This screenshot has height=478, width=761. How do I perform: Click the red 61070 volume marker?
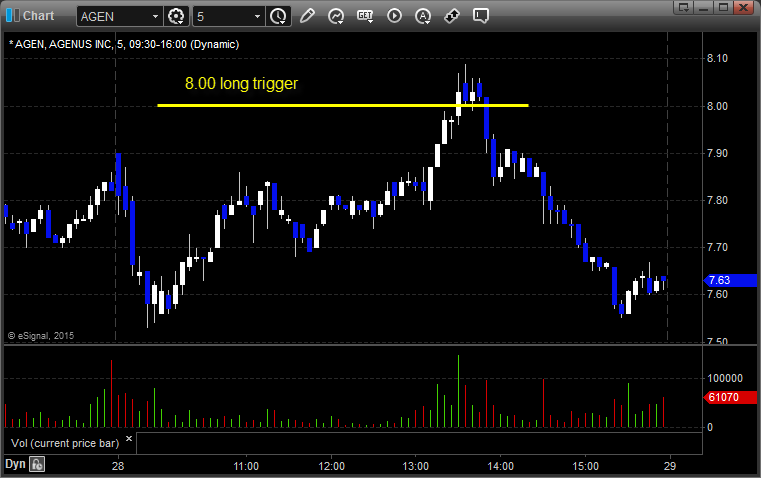click(x=730, y=397)
